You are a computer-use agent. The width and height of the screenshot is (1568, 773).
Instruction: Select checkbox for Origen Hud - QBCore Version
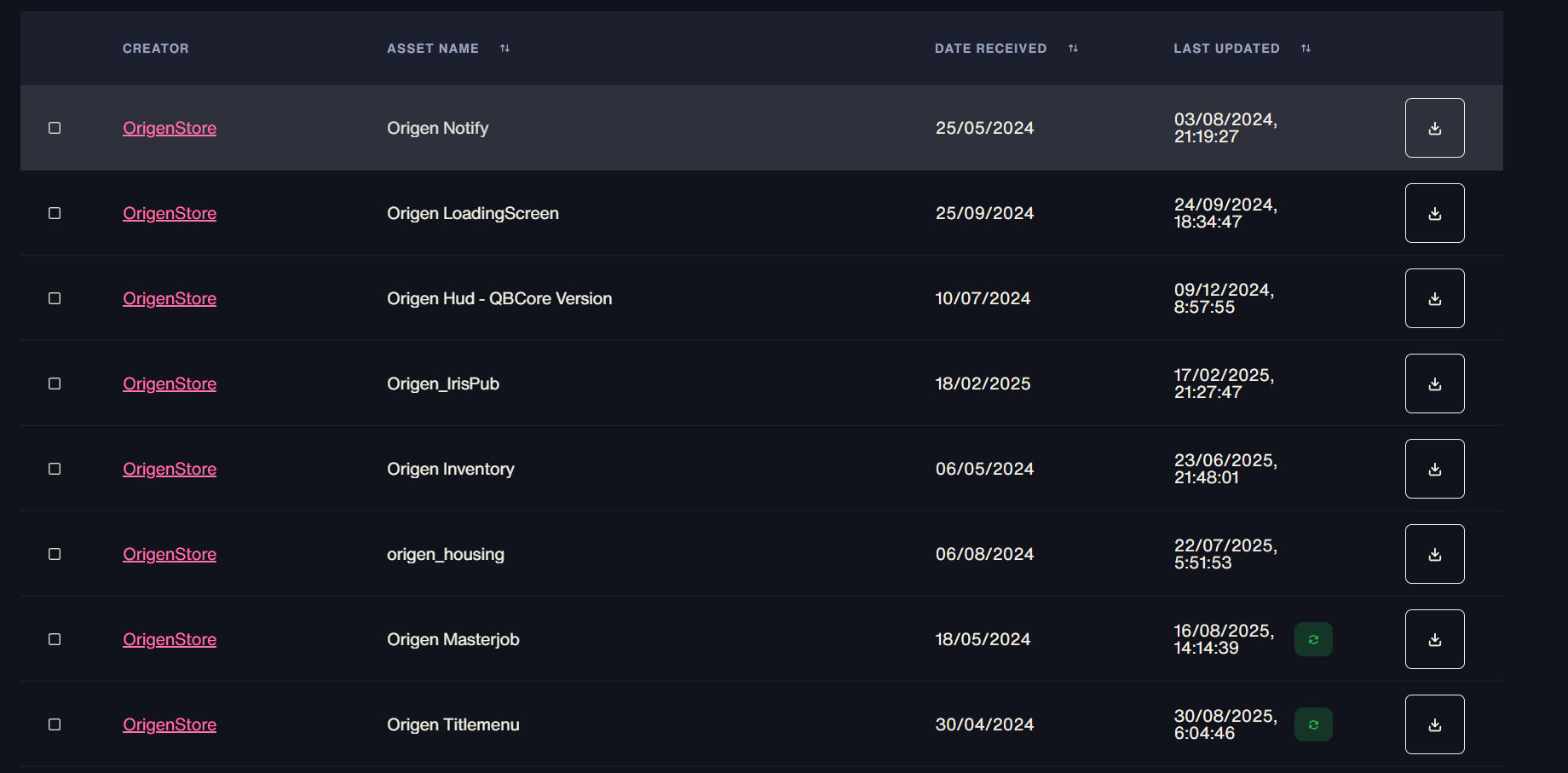(x=55, y=298)
